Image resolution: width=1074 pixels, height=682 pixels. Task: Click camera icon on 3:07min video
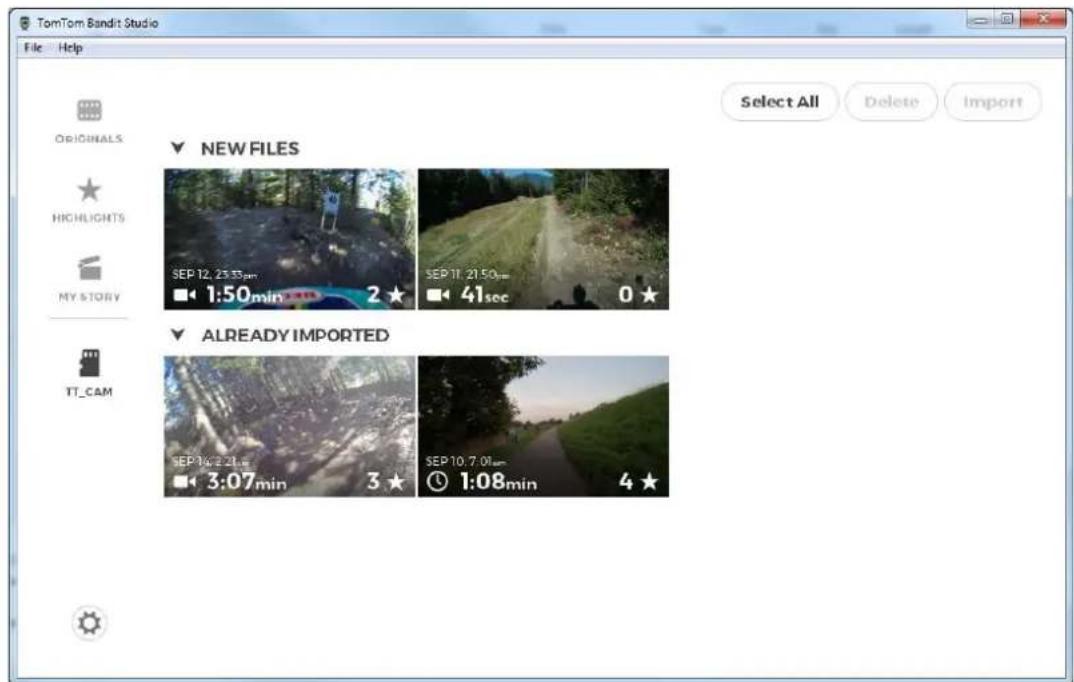pyautogui.click(x=184, y=481)
